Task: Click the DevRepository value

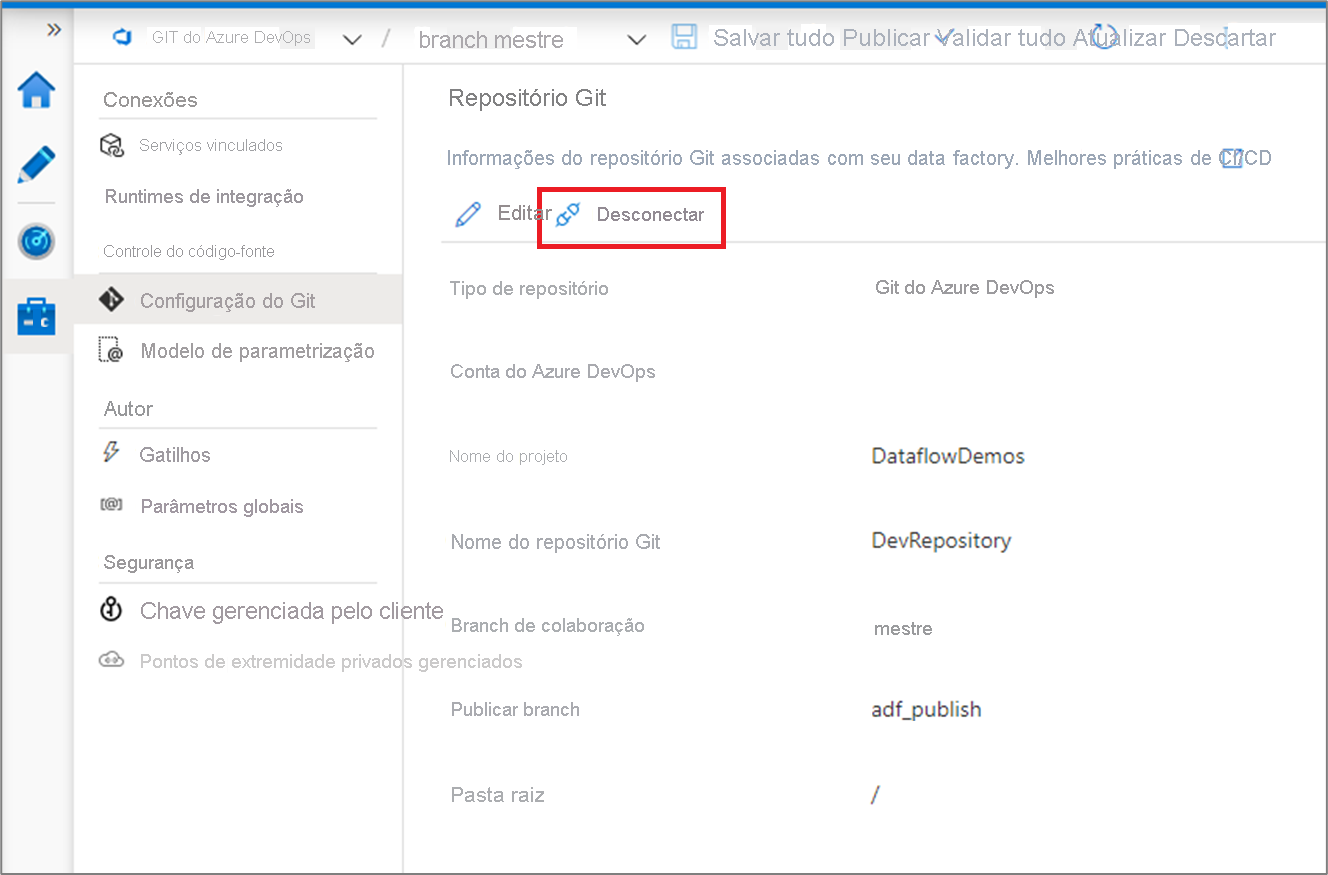Action: pyautogui.click(x=942, y=541)
